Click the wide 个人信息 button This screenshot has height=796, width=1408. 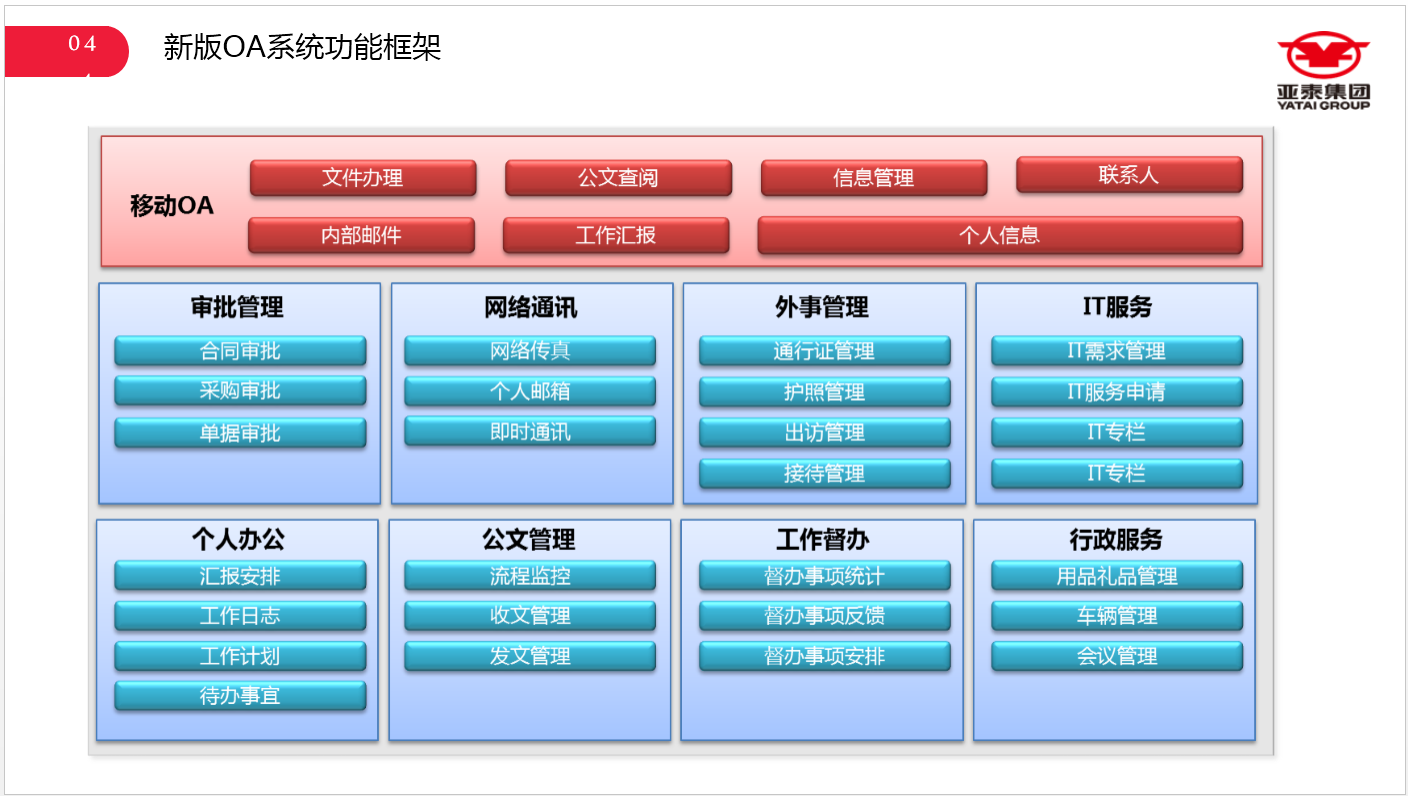(x=999, y=236)
